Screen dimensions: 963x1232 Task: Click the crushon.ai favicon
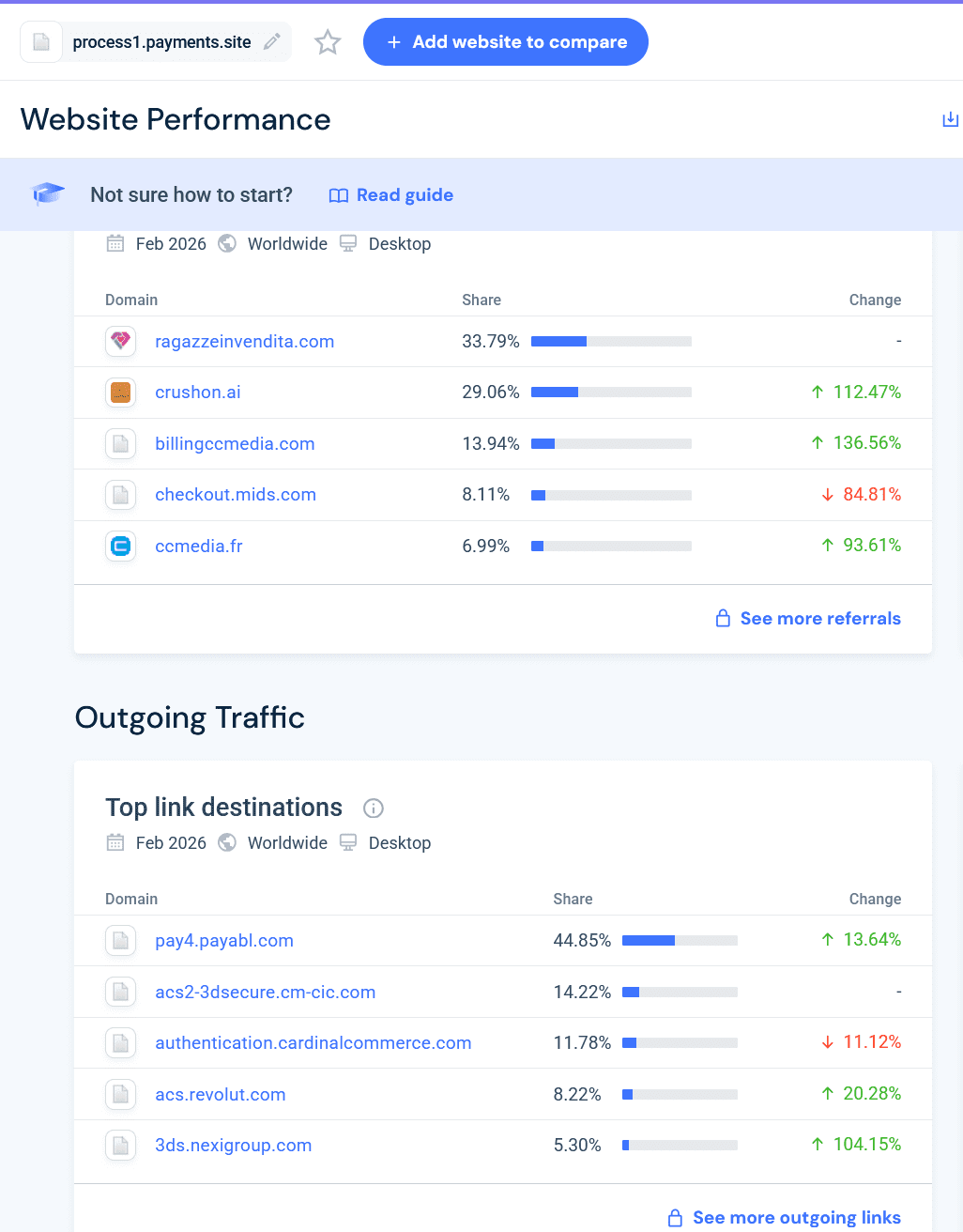click(x=120, y=393)
